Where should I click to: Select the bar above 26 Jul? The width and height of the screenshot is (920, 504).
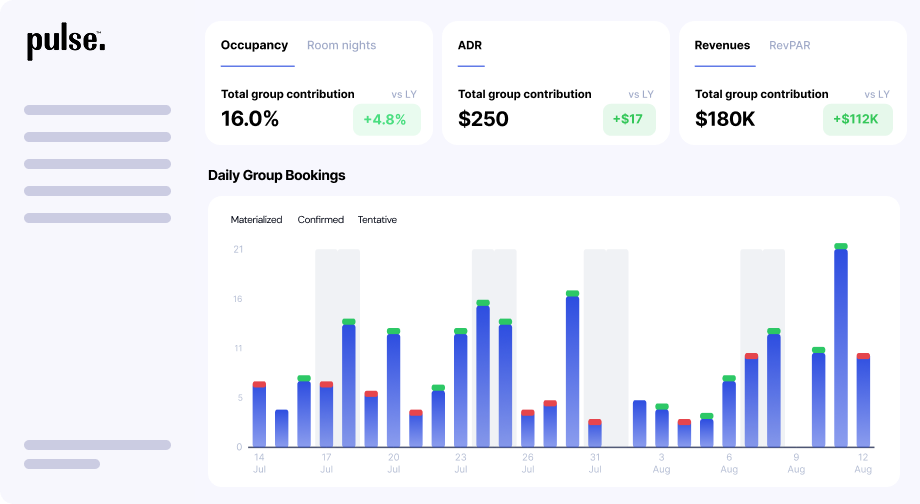pos(527,428)
